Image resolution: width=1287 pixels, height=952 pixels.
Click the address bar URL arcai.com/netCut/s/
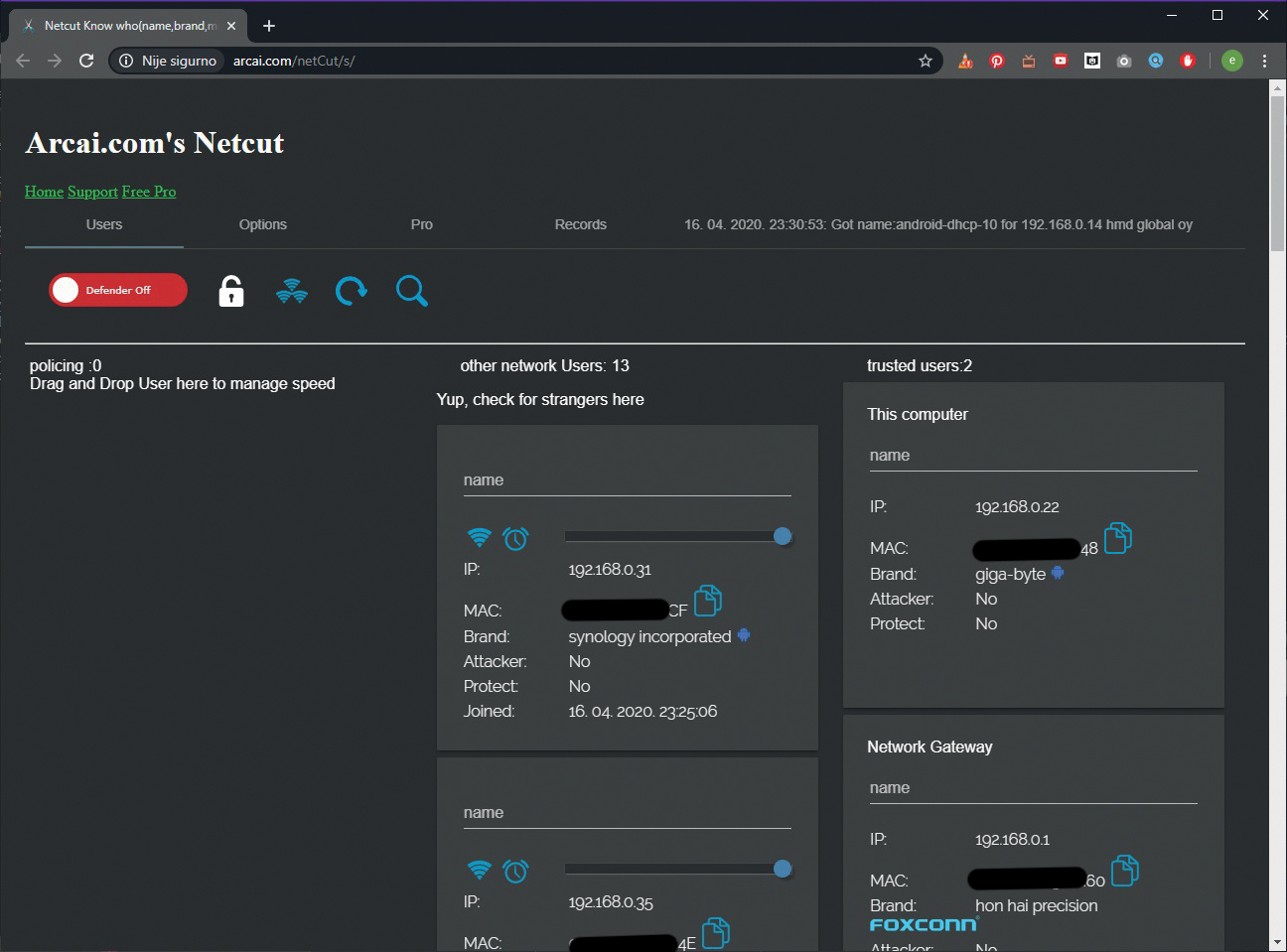click(294, 61)
